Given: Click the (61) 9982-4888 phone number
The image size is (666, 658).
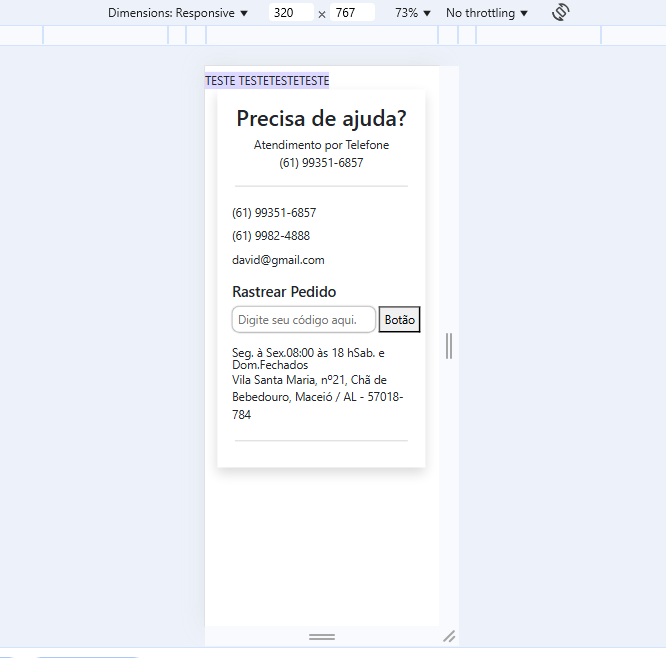Looking at the screenshot, I should 271,236.
